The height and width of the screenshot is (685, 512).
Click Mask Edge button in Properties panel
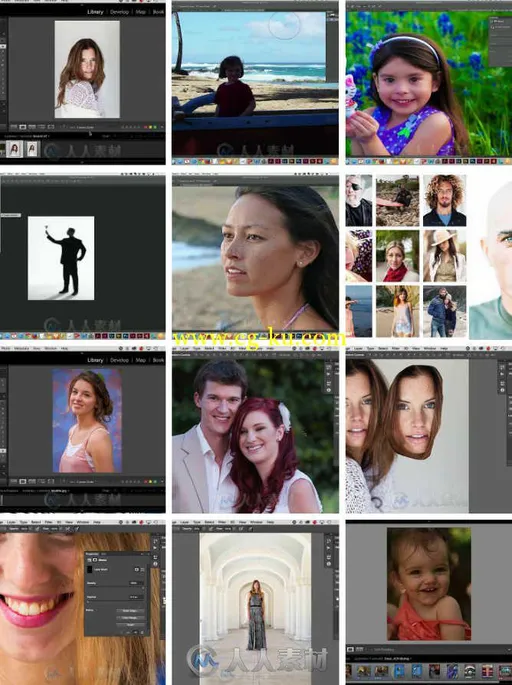130,611
